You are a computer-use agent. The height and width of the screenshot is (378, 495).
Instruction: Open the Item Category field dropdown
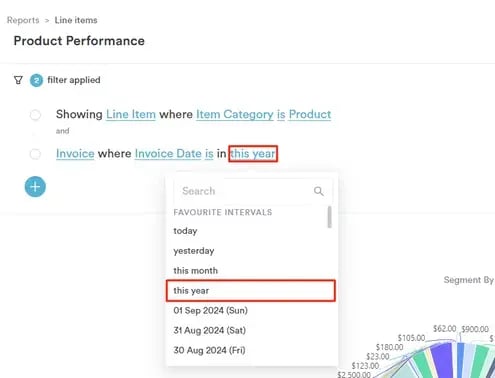(235, 114)
